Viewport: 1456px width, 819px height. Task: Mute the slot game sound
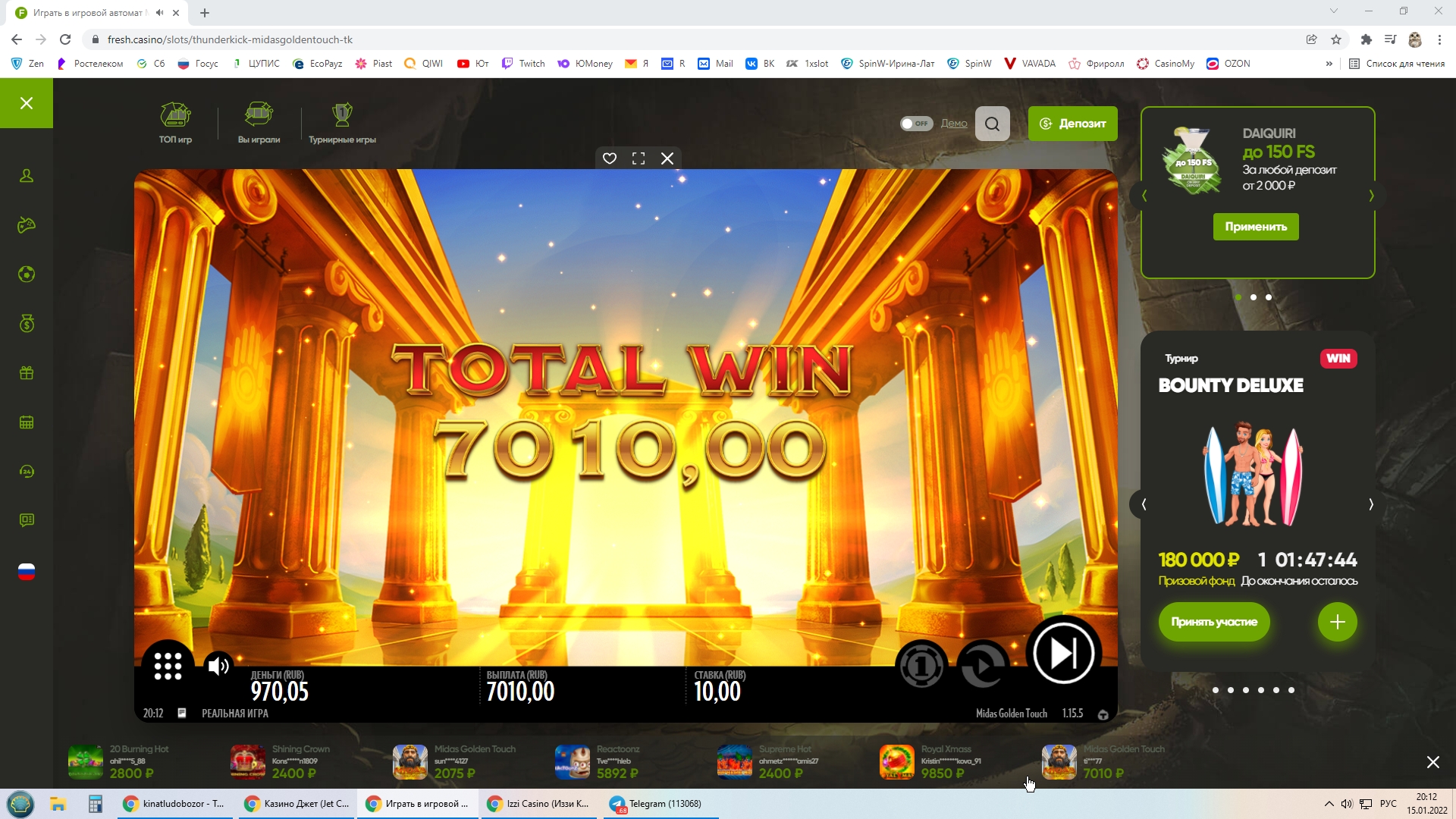(x=218, y=667)
